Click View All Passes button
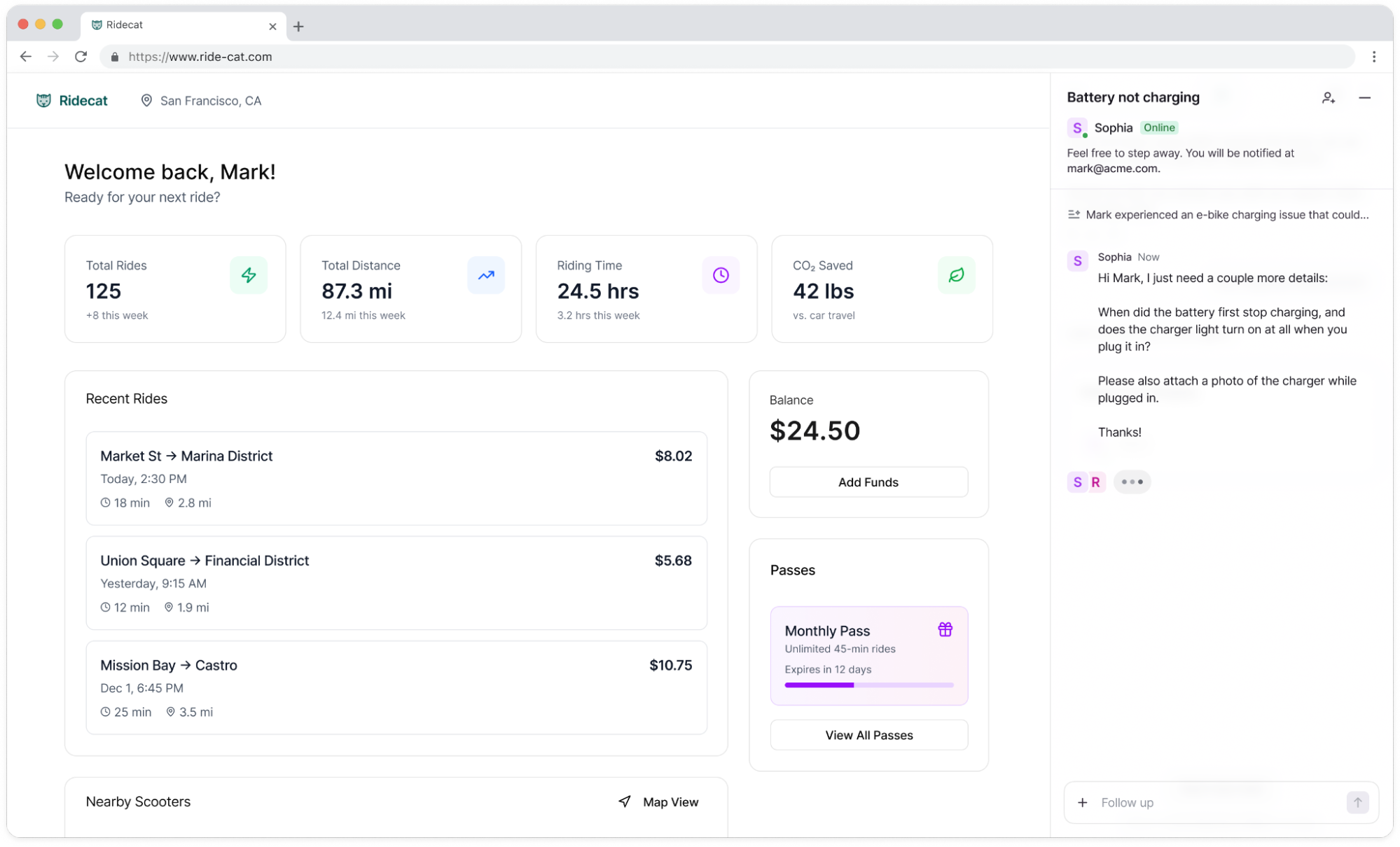Viewport: 1400px width, 847px height. [x=868, y=735]
